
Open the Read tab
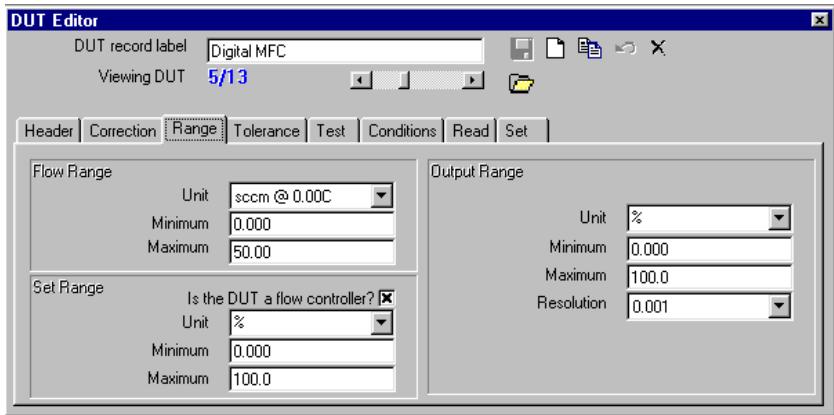471,131
